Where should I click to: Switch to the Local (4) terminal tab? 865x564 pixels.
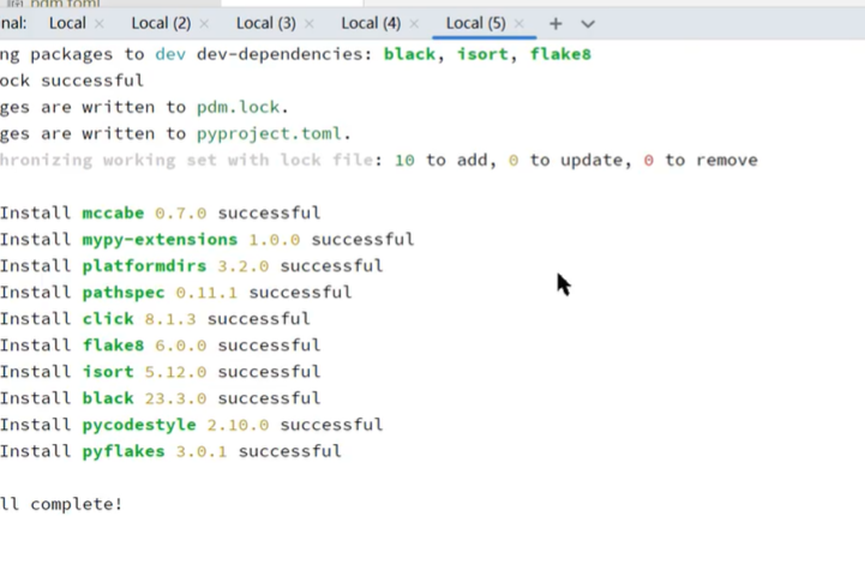(x=371, y=23)
